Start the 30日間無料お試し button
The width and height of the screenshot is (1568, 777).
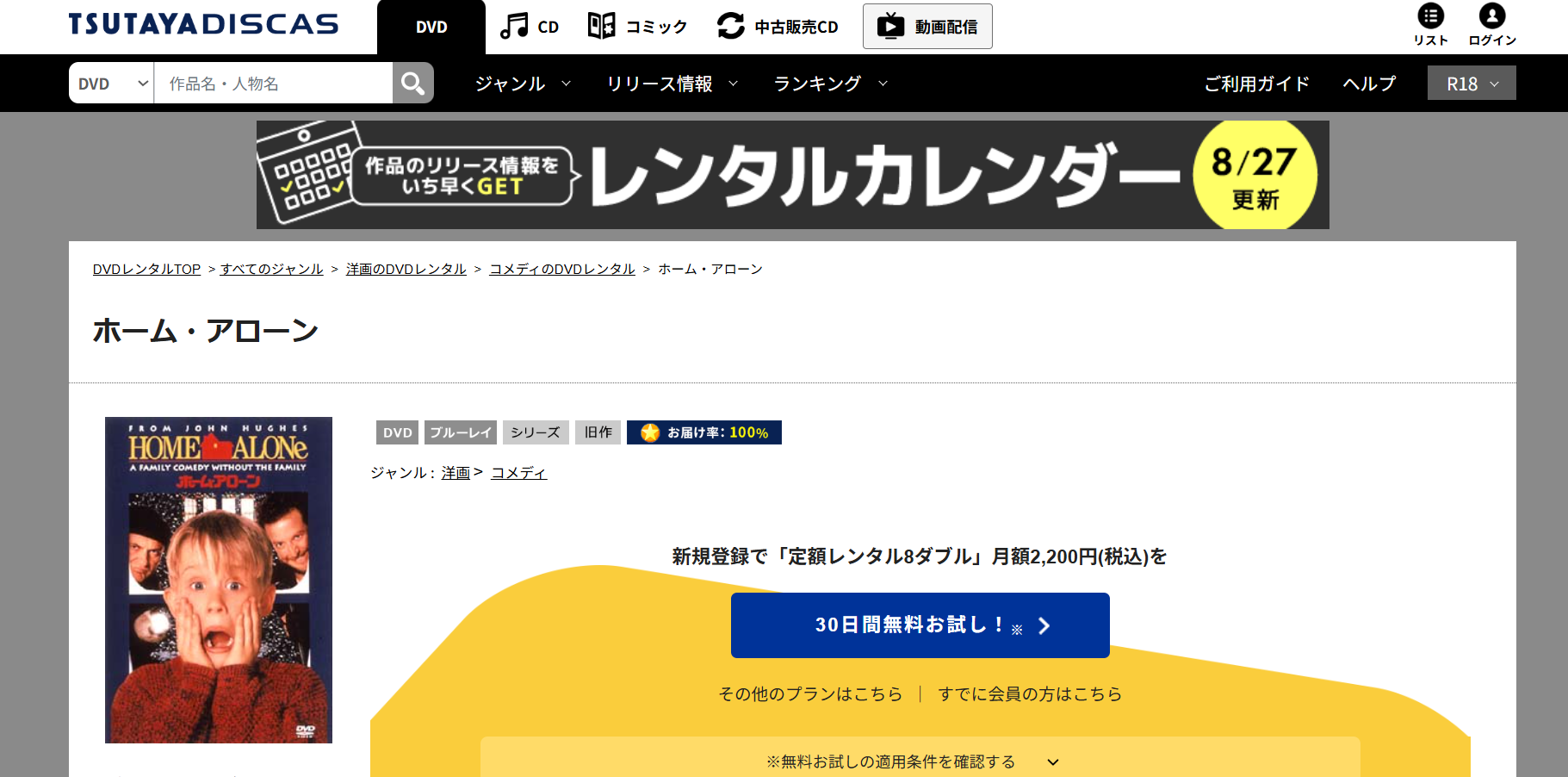[x=920, y=625]
